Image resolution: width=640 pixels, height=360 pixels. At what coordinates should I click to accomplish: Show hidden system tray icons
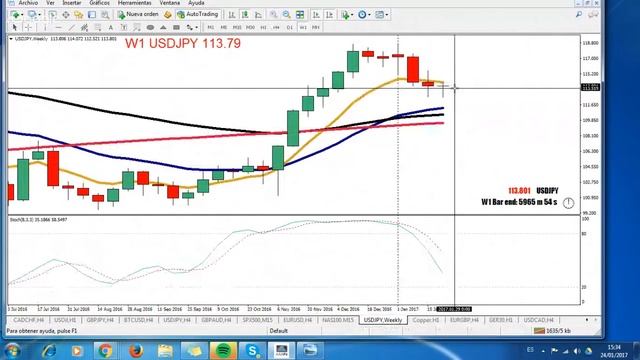[543, 351]
